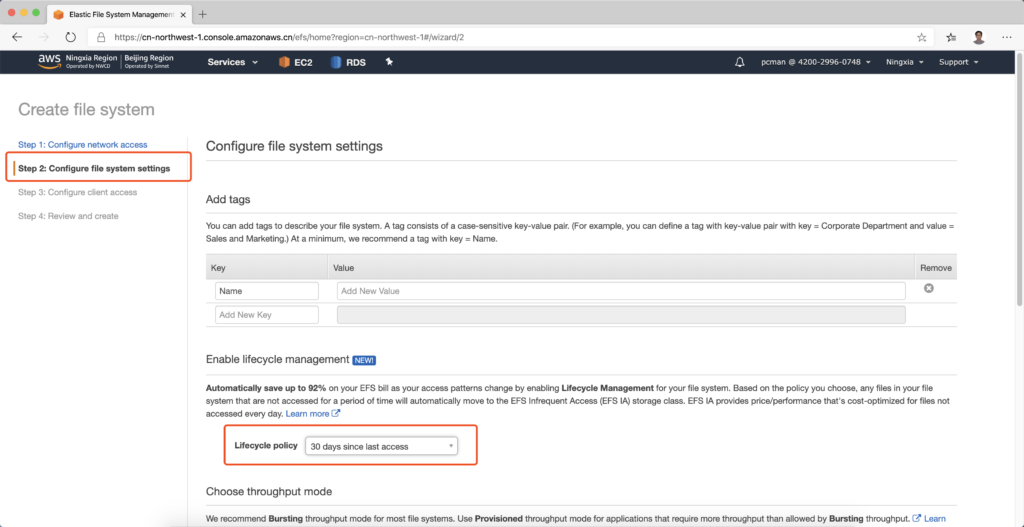Open the RDS service shortcut
Viewport: 1024px width, 527px height.
click(x=347, y=62)
